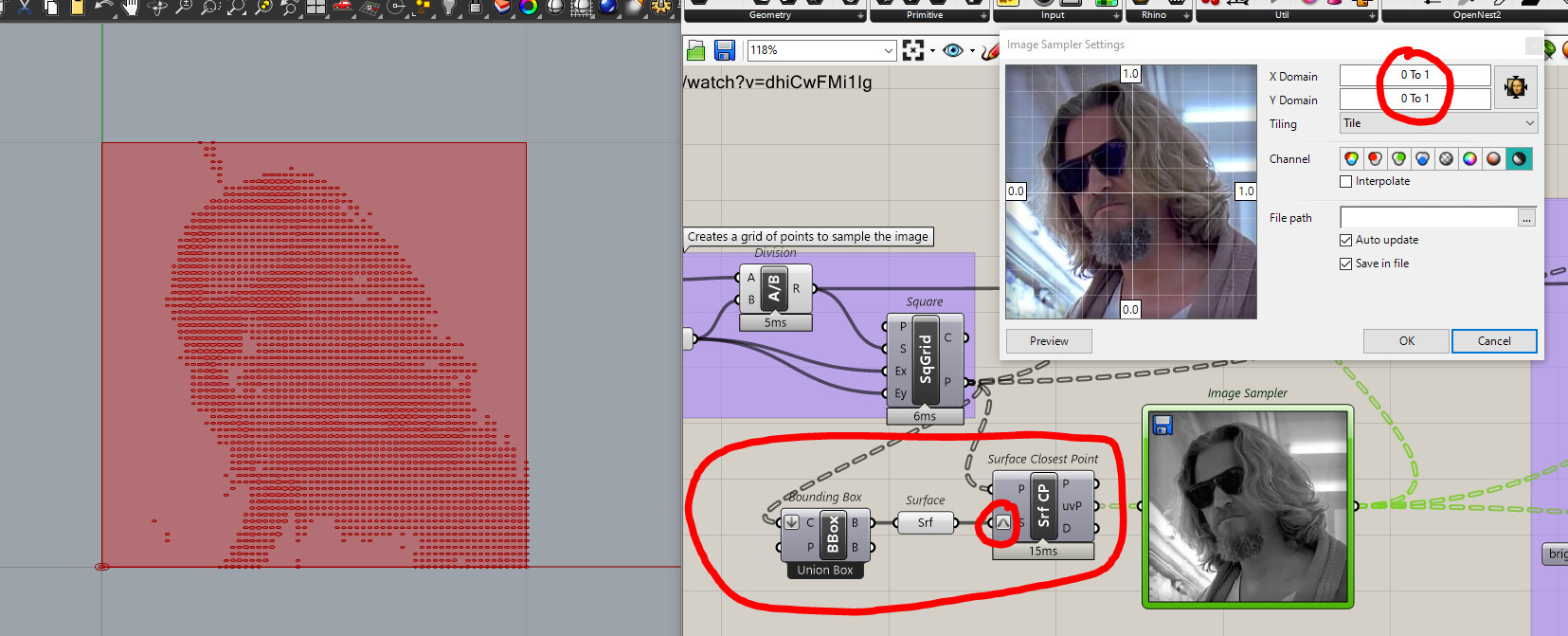Screen dimensions: 1568x636
Task: Click the red car icon in Rhino toolbar
Action: point(343,6)
